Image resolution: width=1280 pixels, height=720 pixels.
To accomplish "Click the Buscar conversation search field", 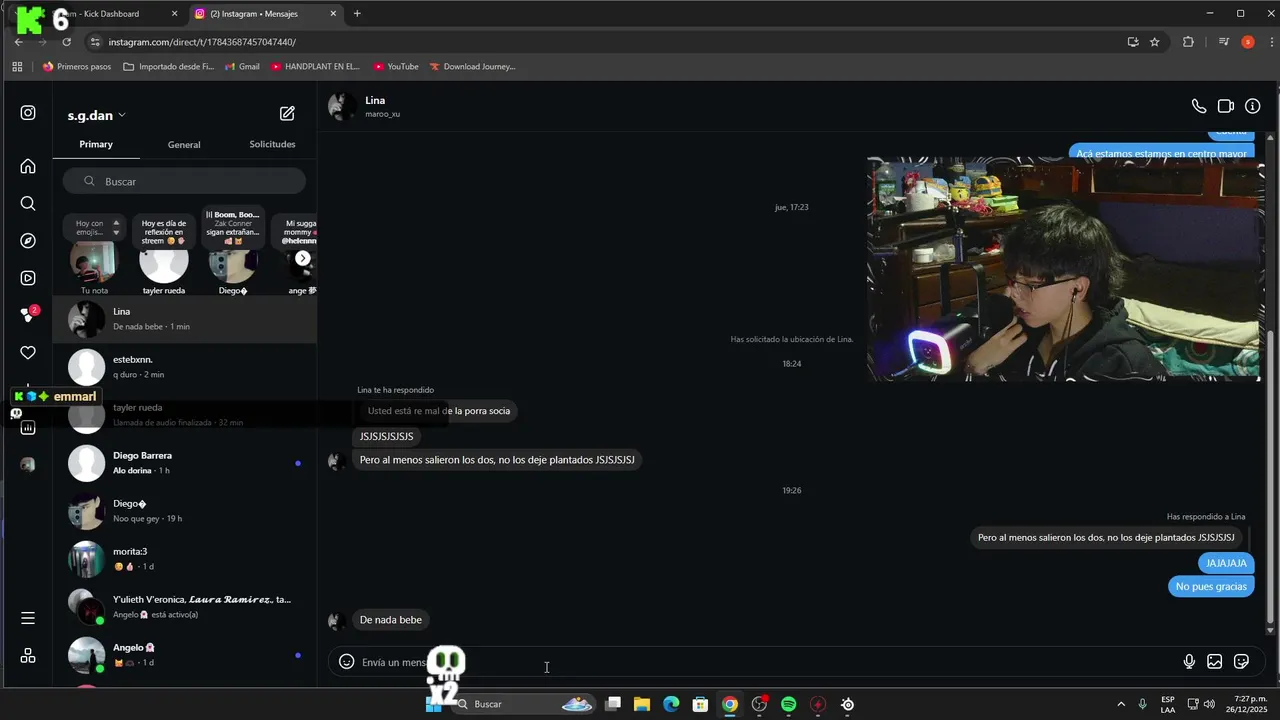I will (x=184, y=181).
